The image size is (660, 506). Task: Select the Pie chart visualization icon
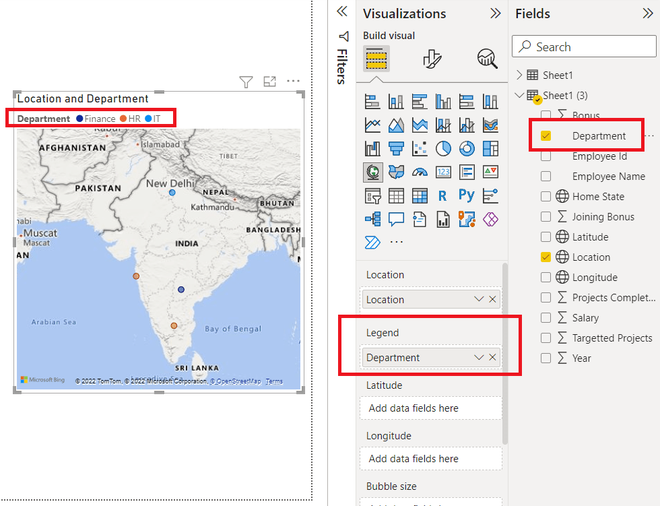[x=443, y=148]
